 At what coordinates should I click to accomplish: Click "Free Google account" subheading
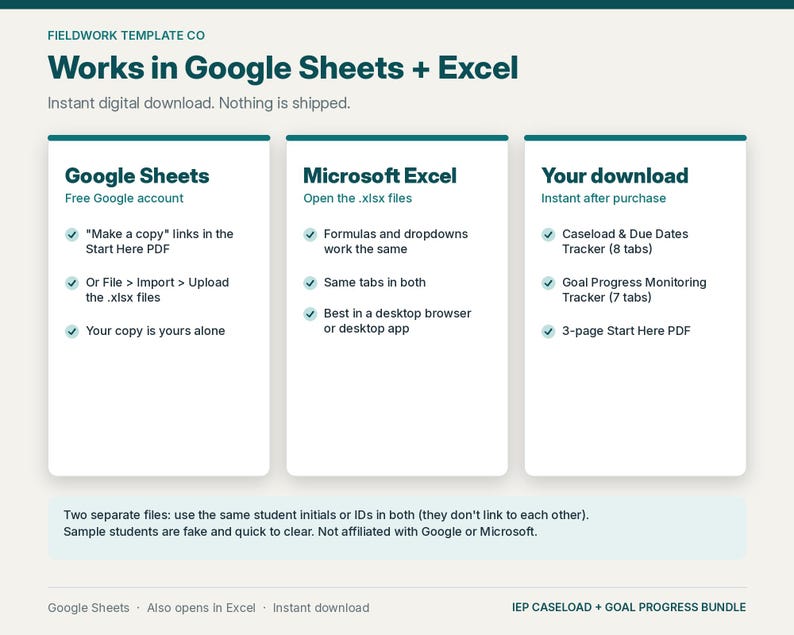(124, 199)
